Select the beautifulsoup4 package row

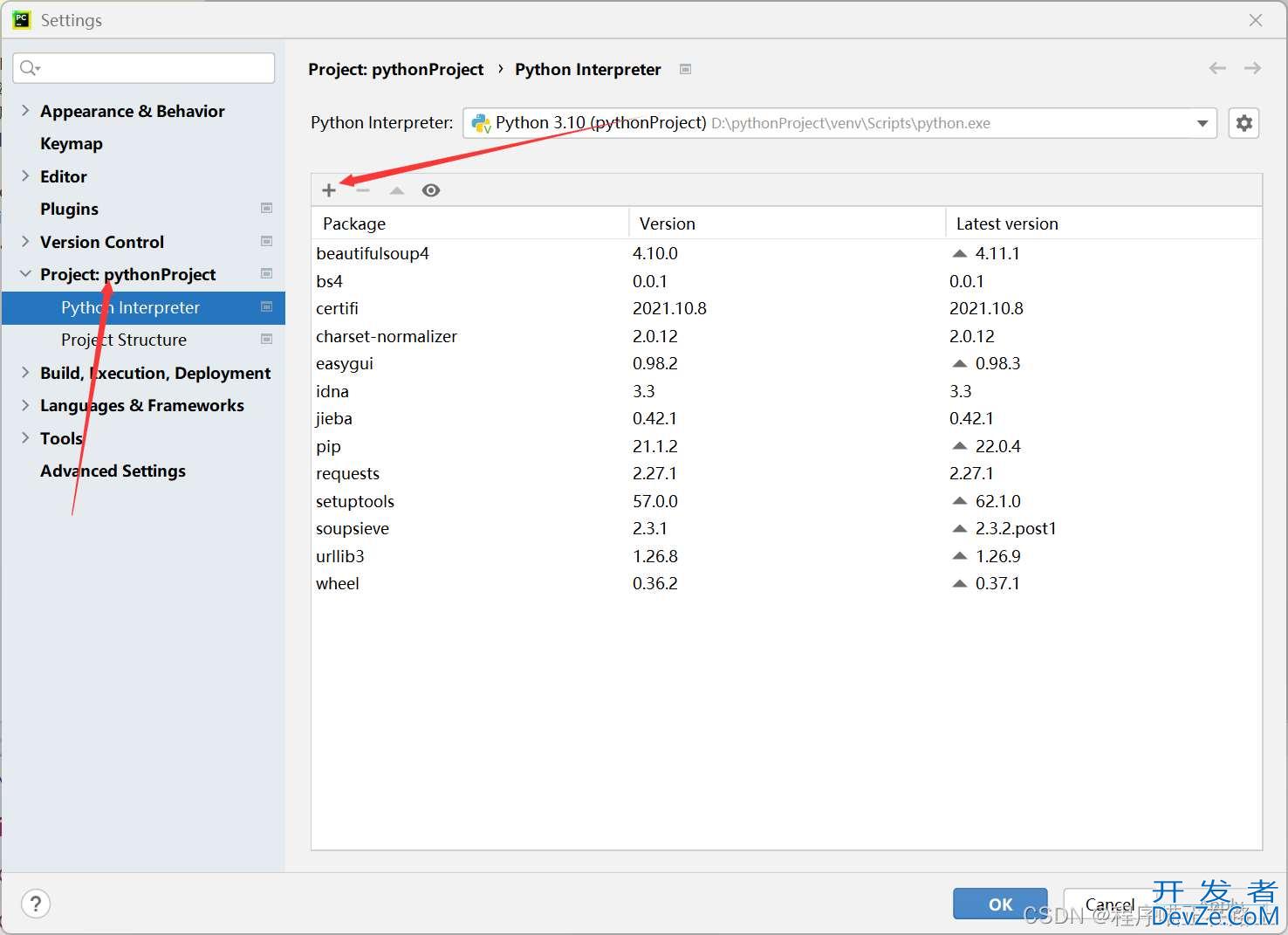[x=786, y=253]
